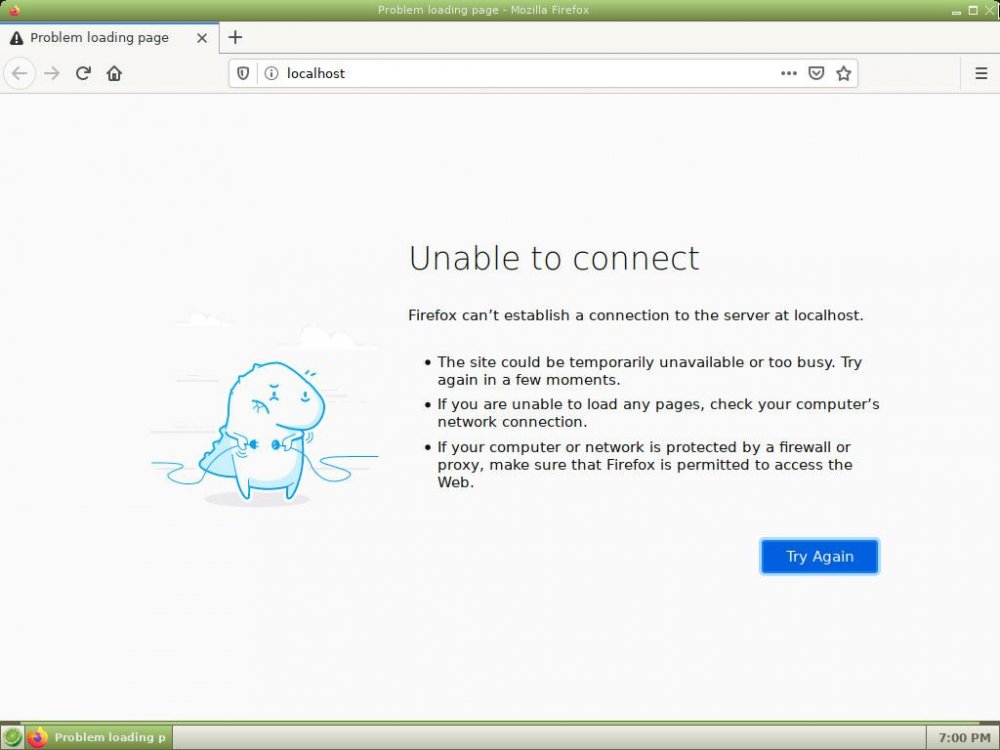Click the forward navigation arrow
1000x750 pixels.
[52, 73]
